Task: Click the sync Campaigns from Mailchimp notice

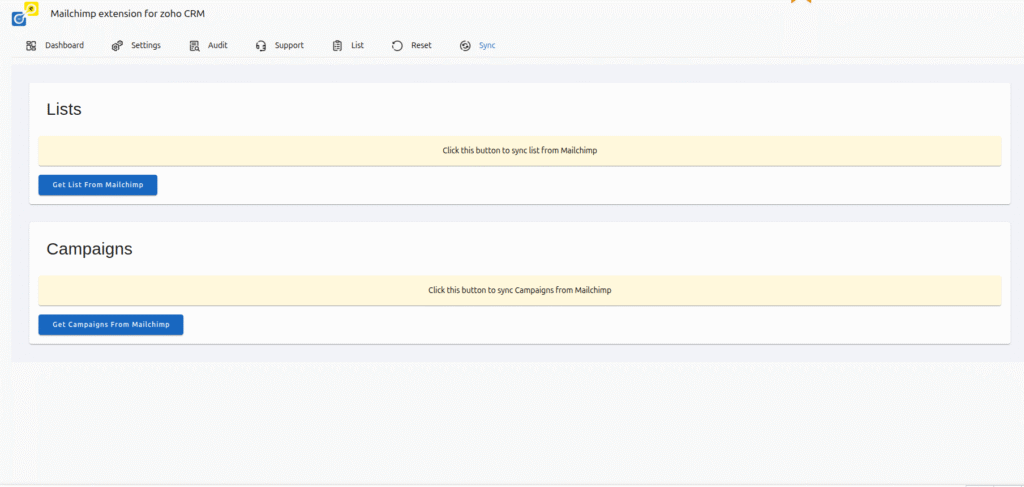Action: pyautogui.click(x=520, y=291)
